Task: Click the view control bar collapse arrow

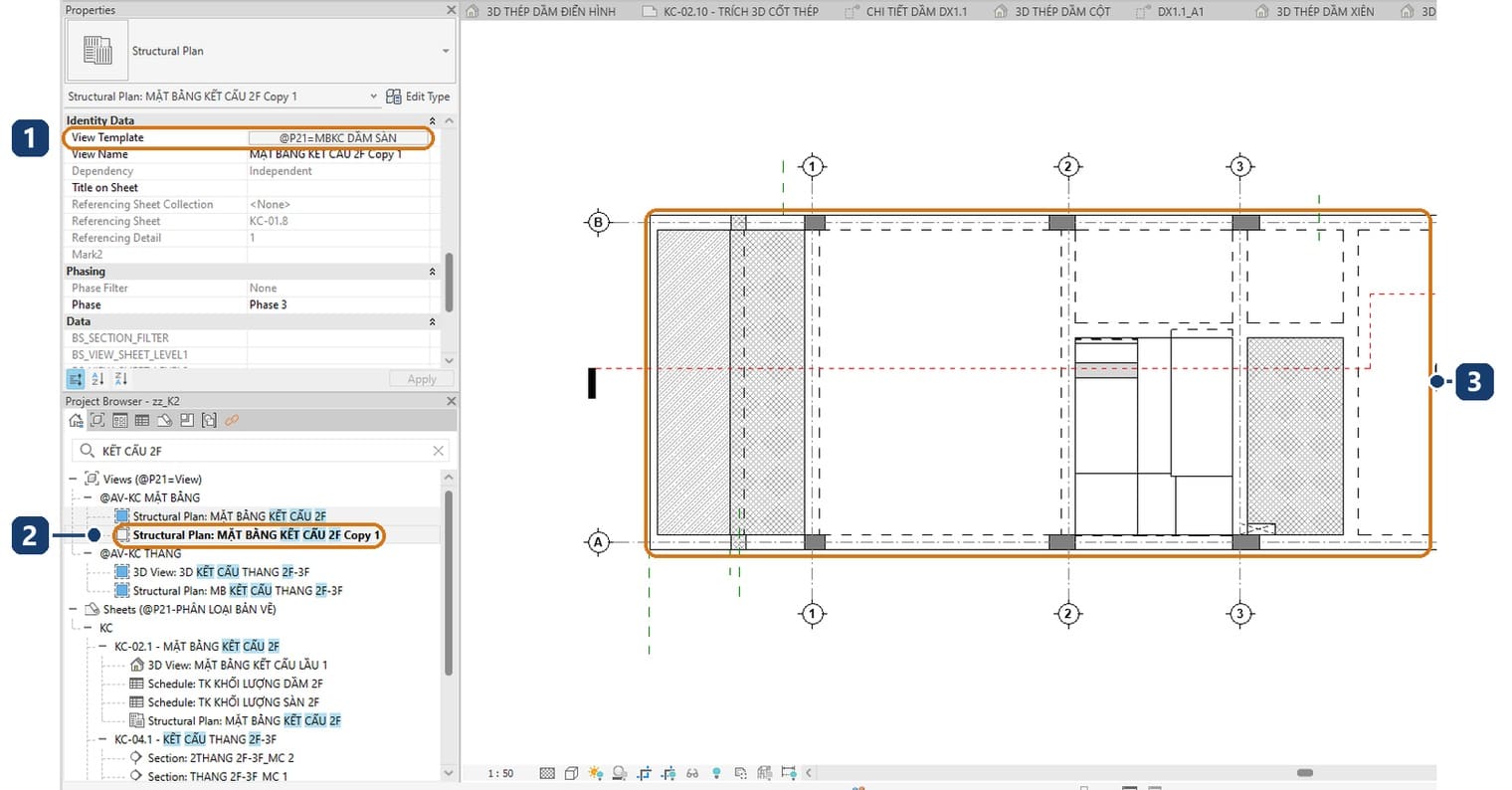Action: pos(809,773)
